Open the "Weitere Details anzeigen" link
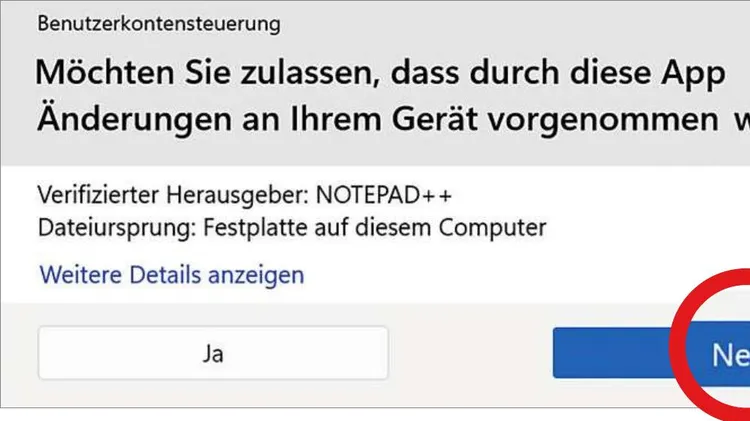The width and height of the screenshot is (750, 421). [x=171, y=273]
